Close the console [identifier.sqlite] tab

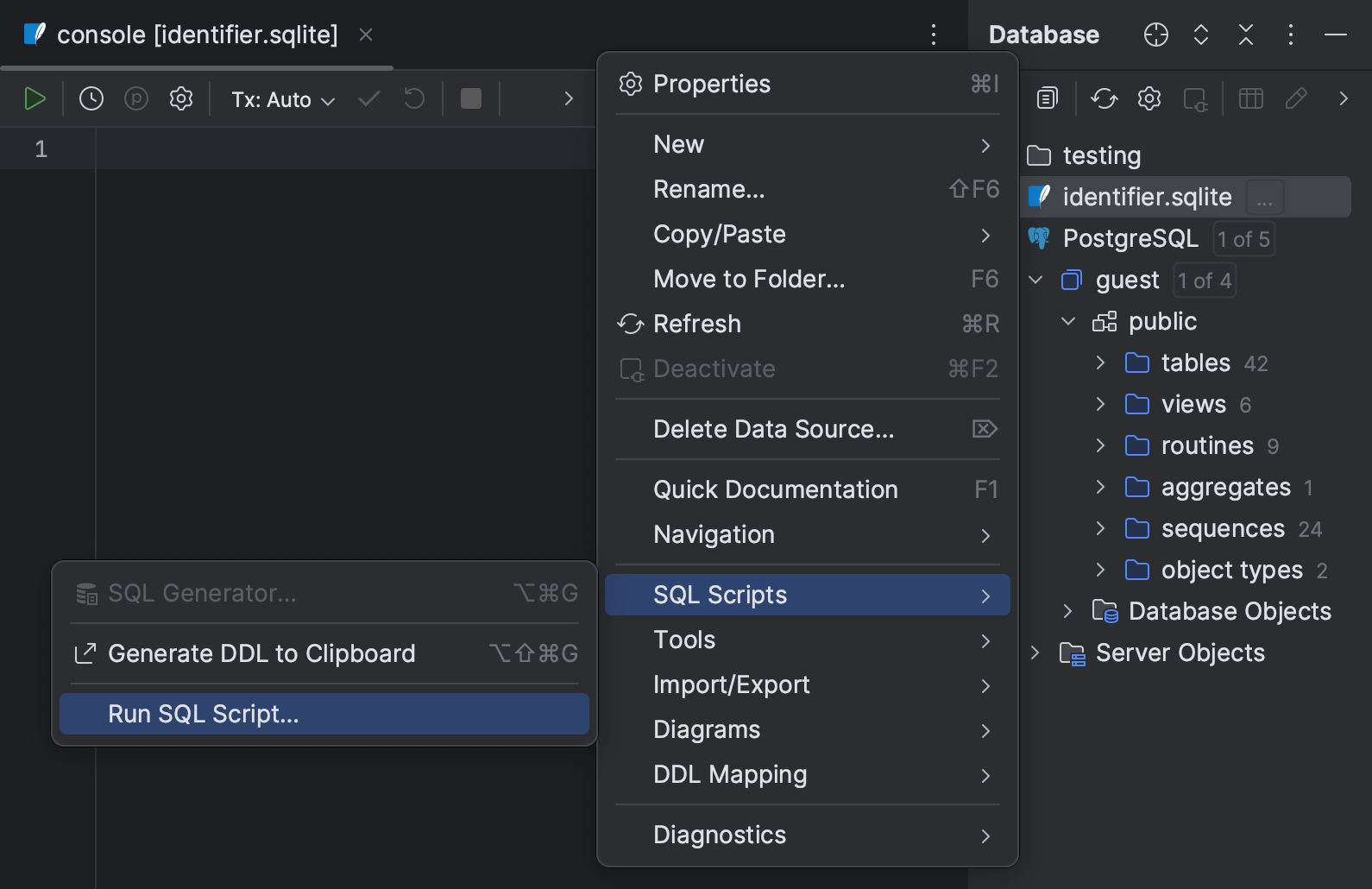(x=366, y=35)
